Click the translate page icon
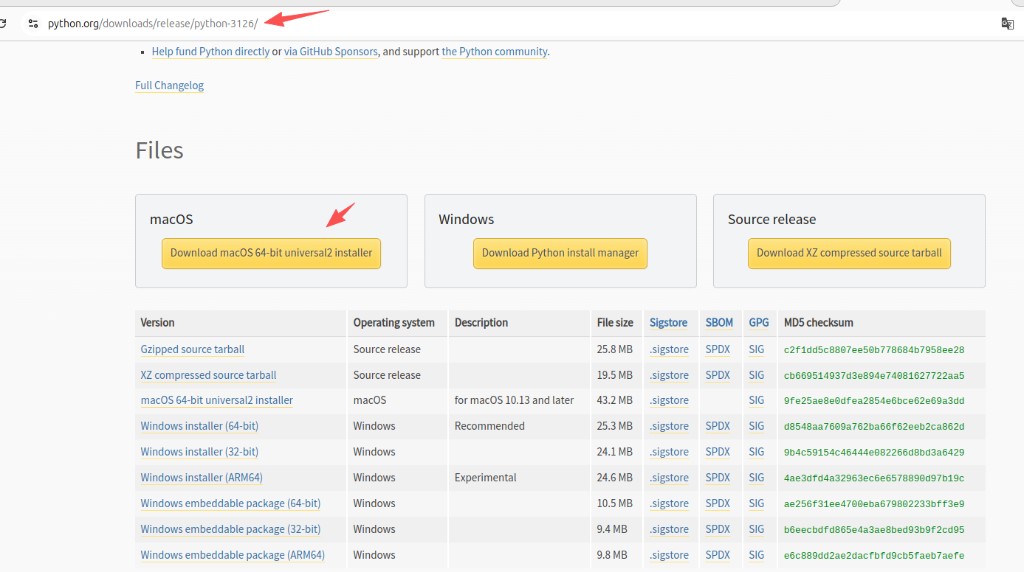This screenshot has width=1024, height=572. [1007, 24]
